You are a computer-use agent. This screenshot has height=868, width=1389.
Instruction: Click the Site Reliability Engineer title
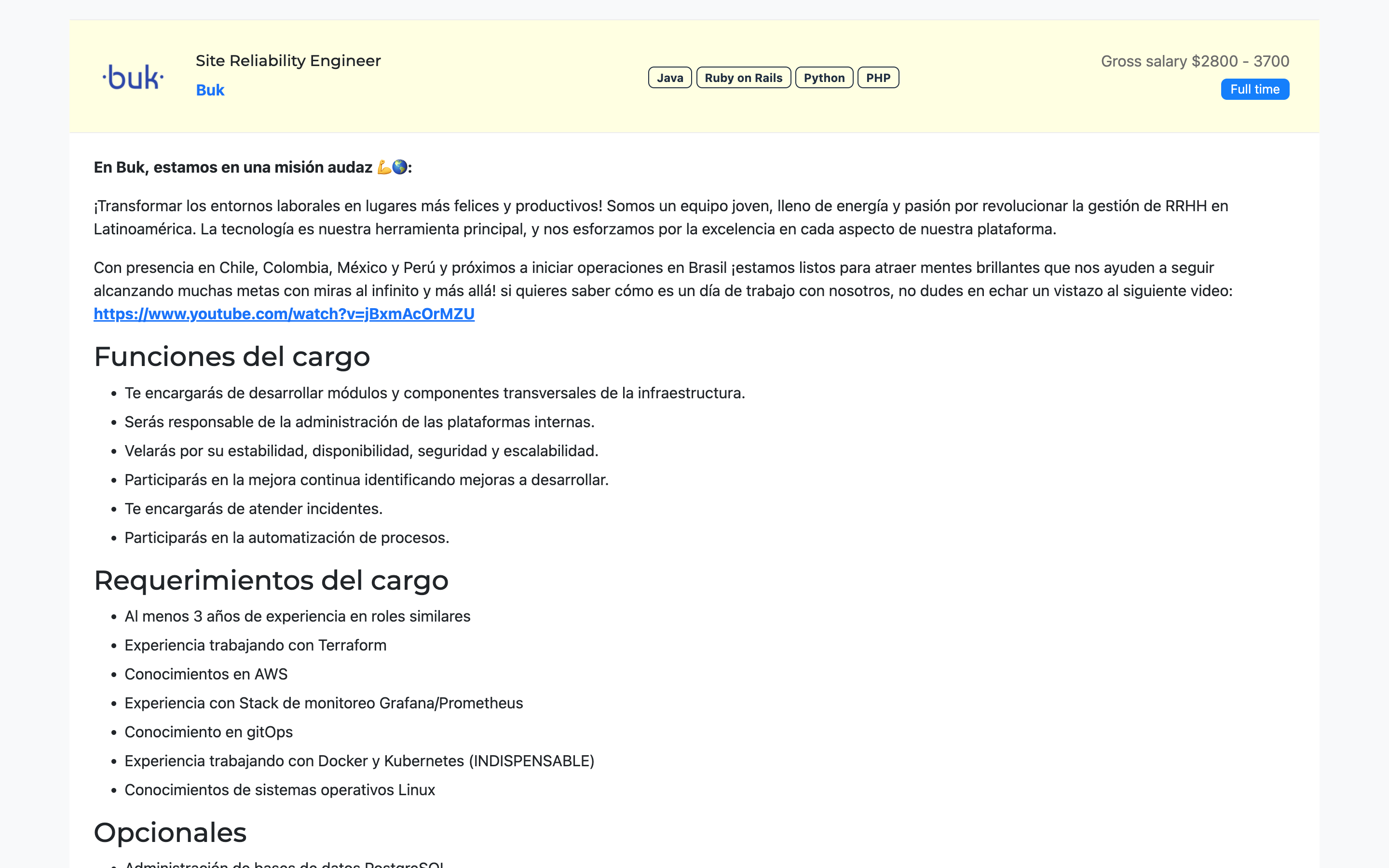click(x=288, y=61)
